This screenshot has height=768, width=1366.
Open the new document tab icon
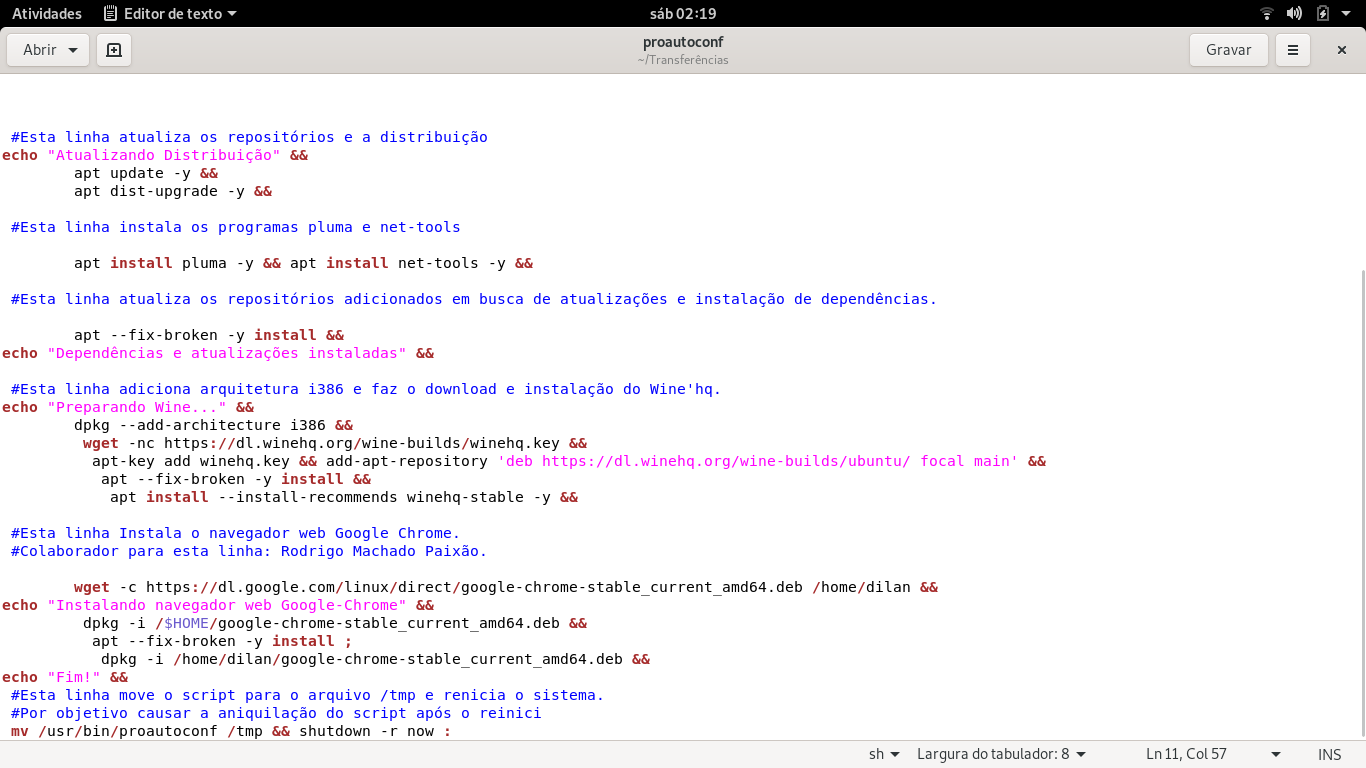coord(114,50)
